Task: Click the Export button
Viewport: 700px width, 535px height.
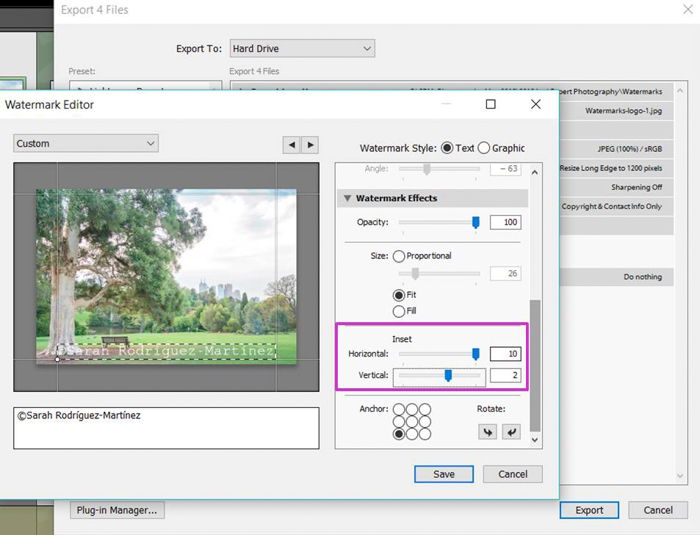Action: tap(589, 510)
